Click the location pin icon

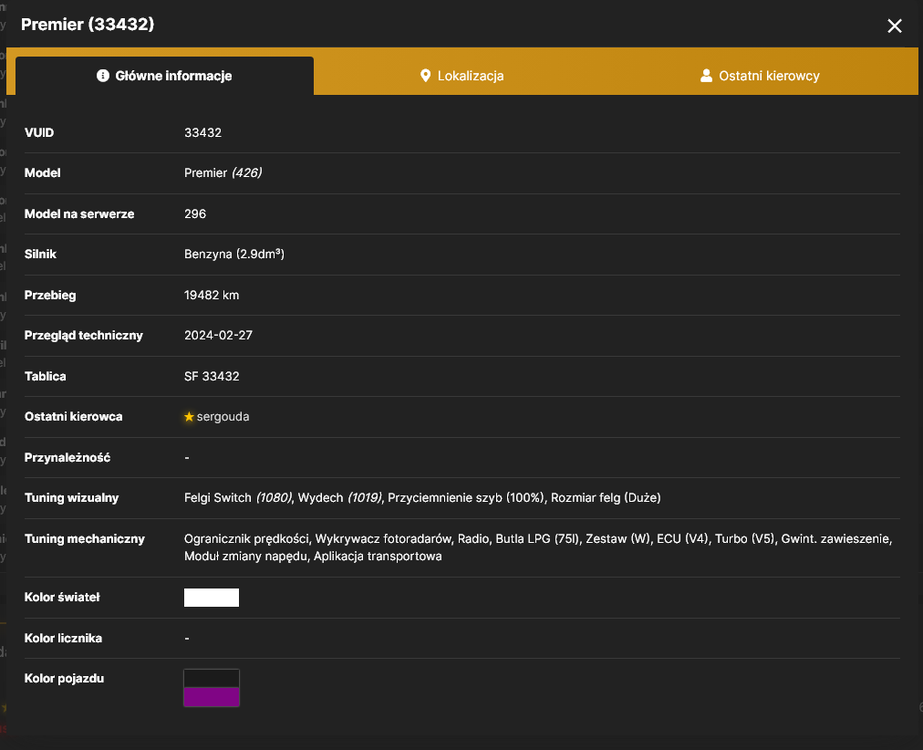tap(425, 75)
